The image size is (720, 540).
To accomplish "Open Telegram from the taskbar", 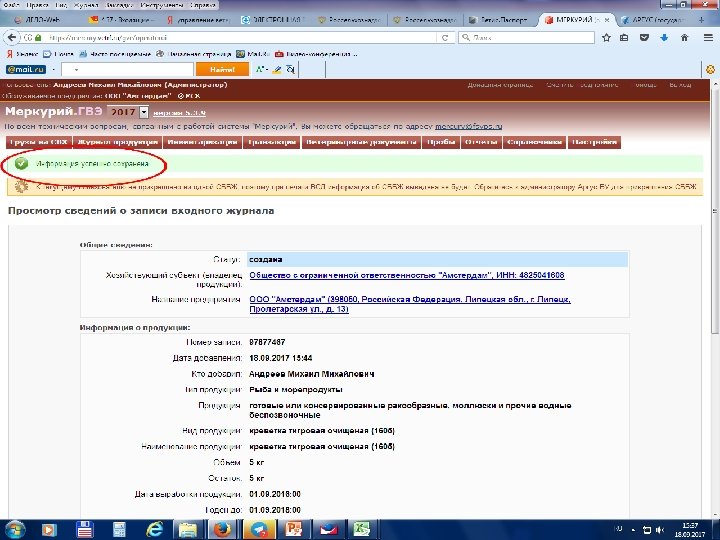I will point(259,530).
